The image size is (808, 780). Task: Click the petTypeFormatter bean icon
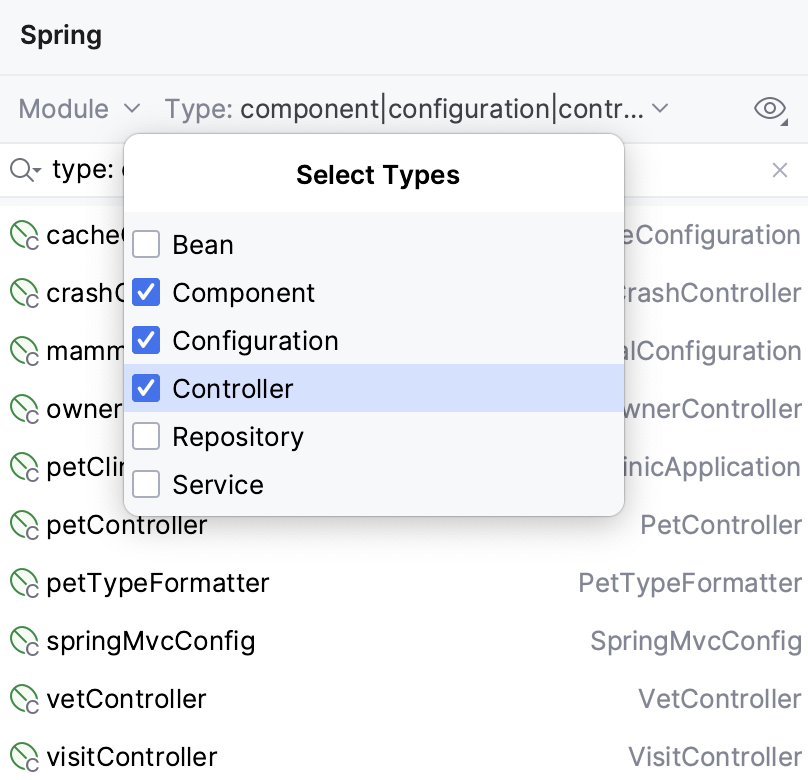pyautogui.click(x=24, y=583)
